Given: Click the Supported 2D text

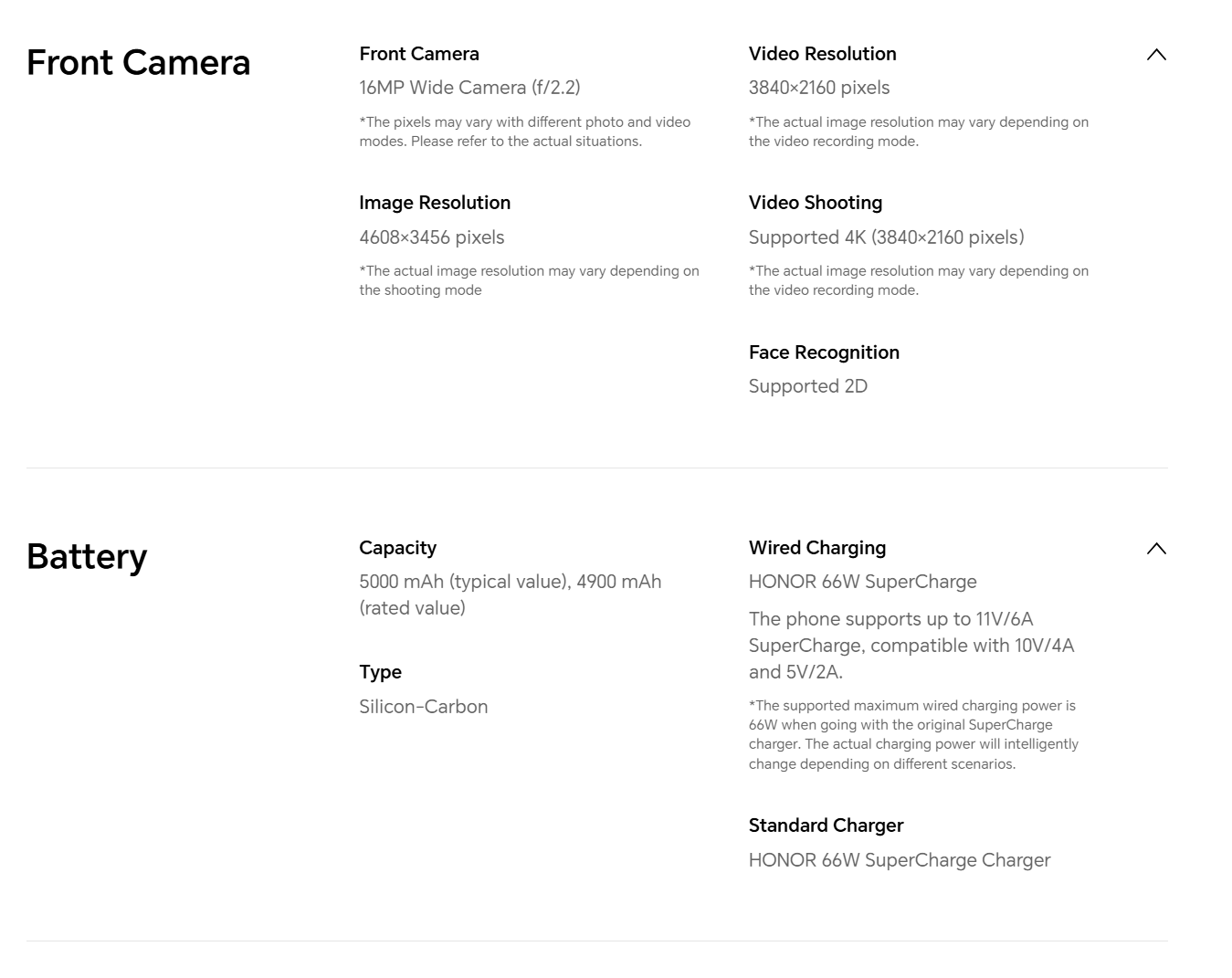Looking at the screenshot, I should pyautogui.click(x=807, y=386).
